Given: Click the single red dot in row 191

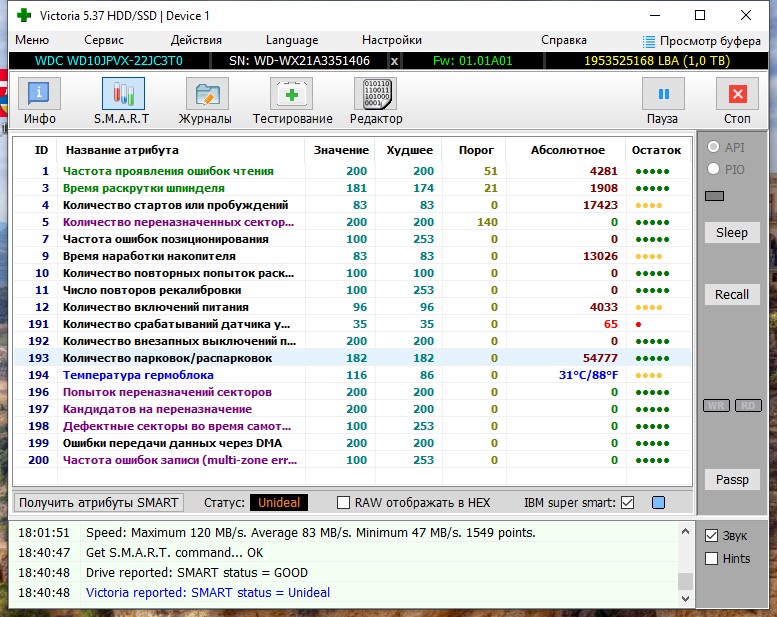Looking at the screenshot, I should pos(638,325).
